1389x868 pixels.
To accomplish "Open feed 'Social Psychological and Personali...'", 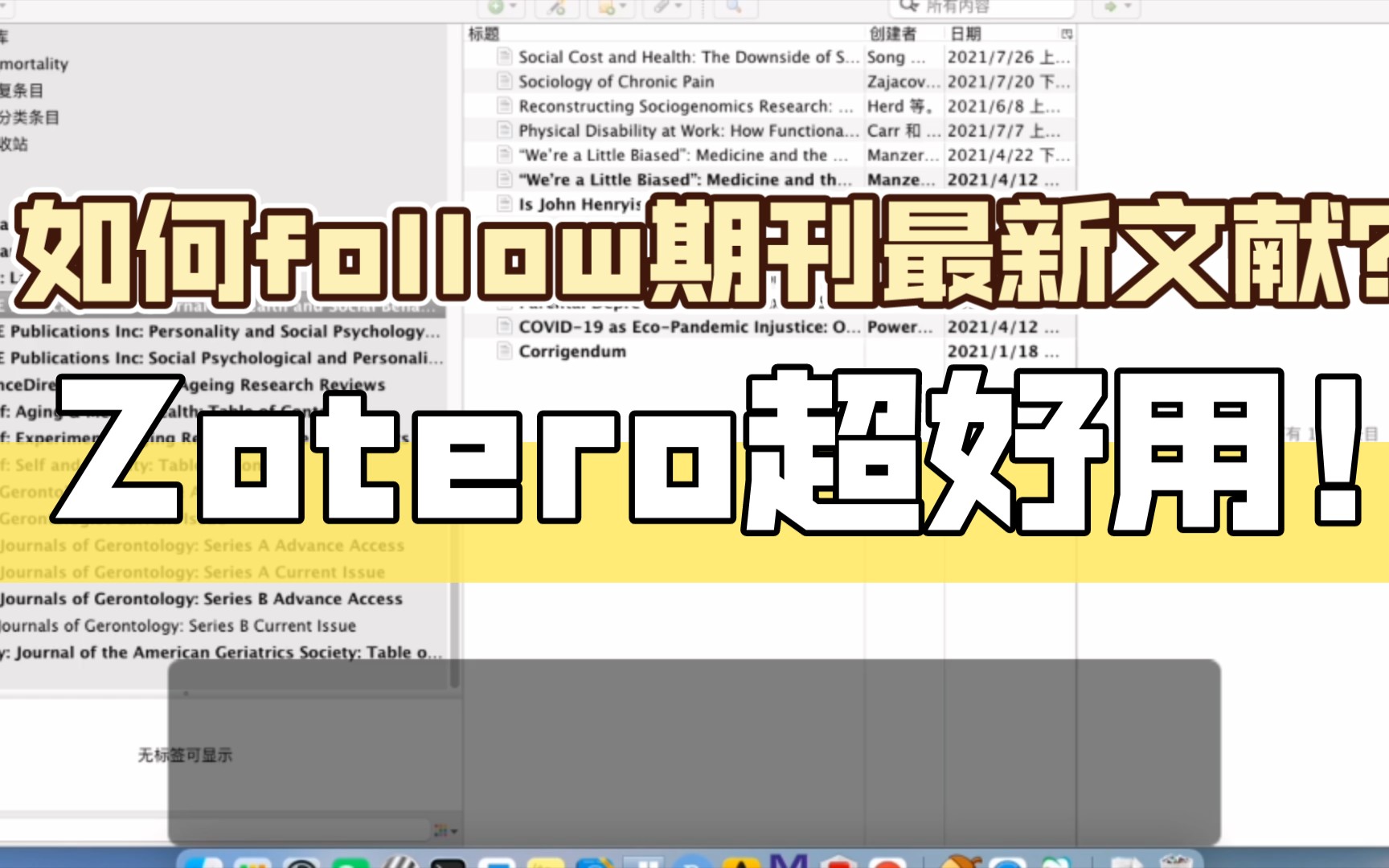I will coord(223,358).
